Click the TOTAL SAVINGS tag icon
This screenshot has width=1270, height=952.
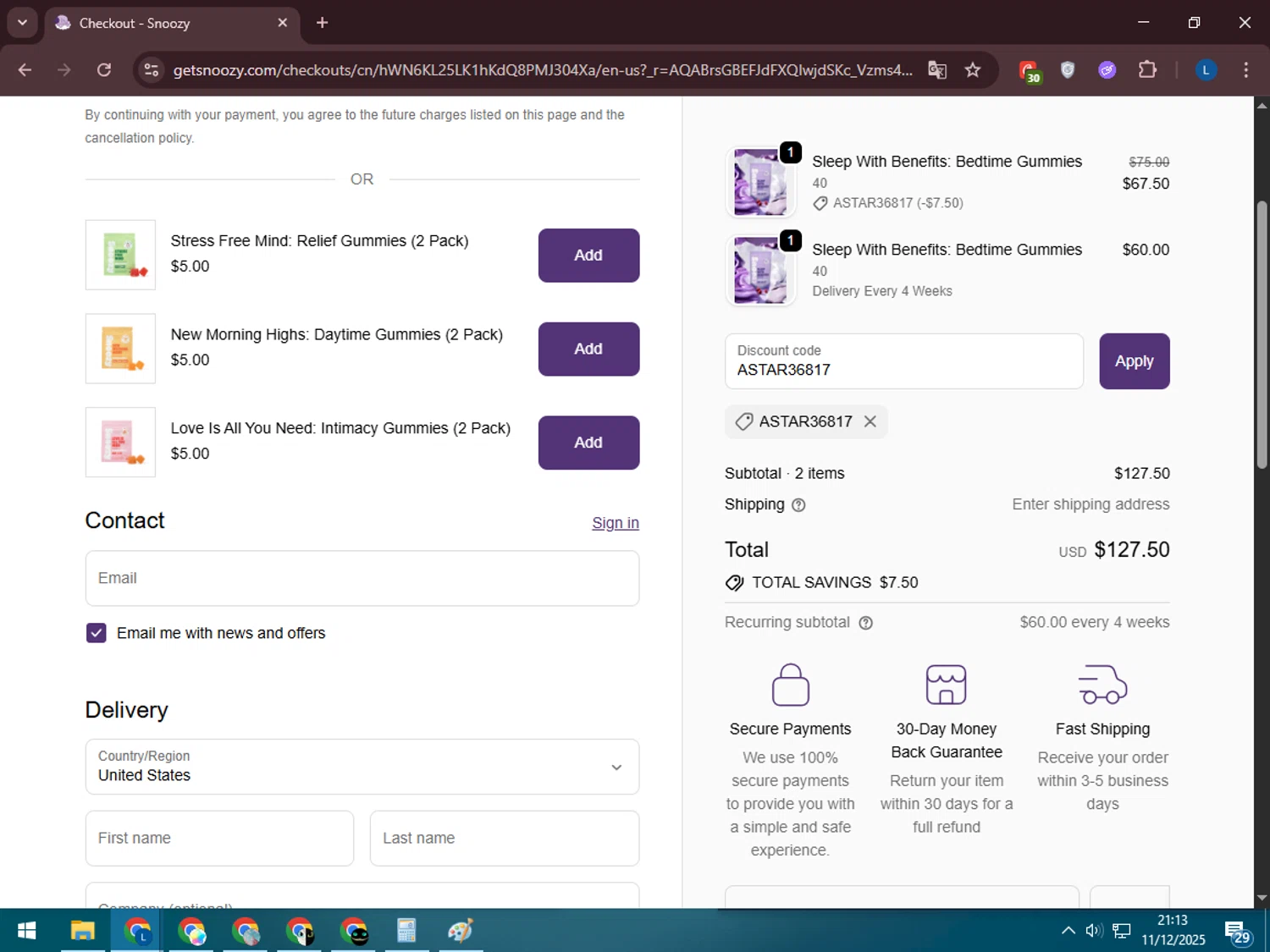pyautogui.click(x=734, y=583)
